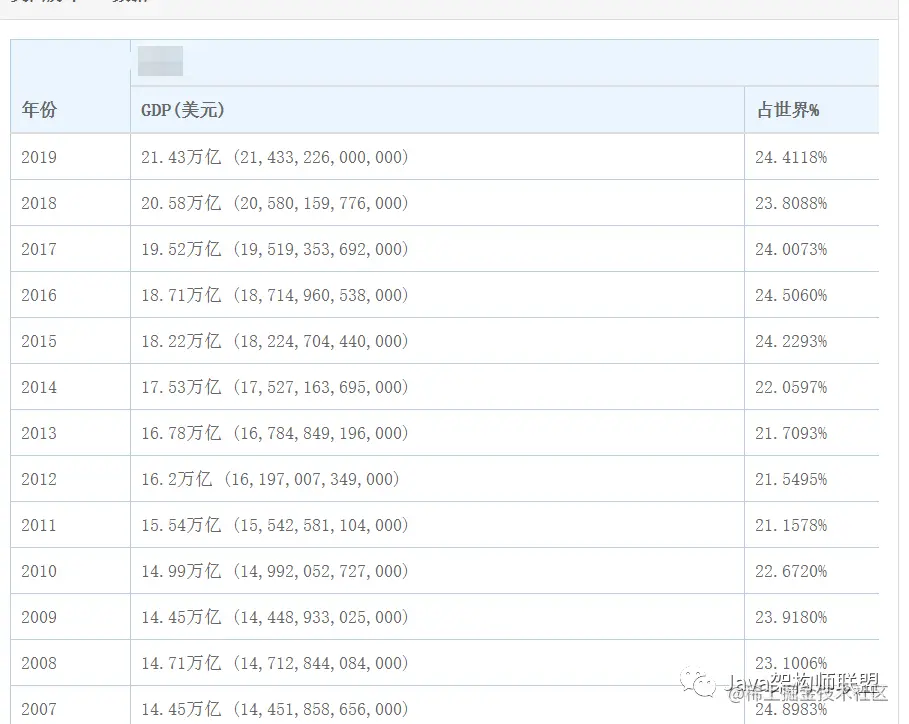Select the year cell 2012
Screen dimensions: 909x724
[x=39, y=479]
